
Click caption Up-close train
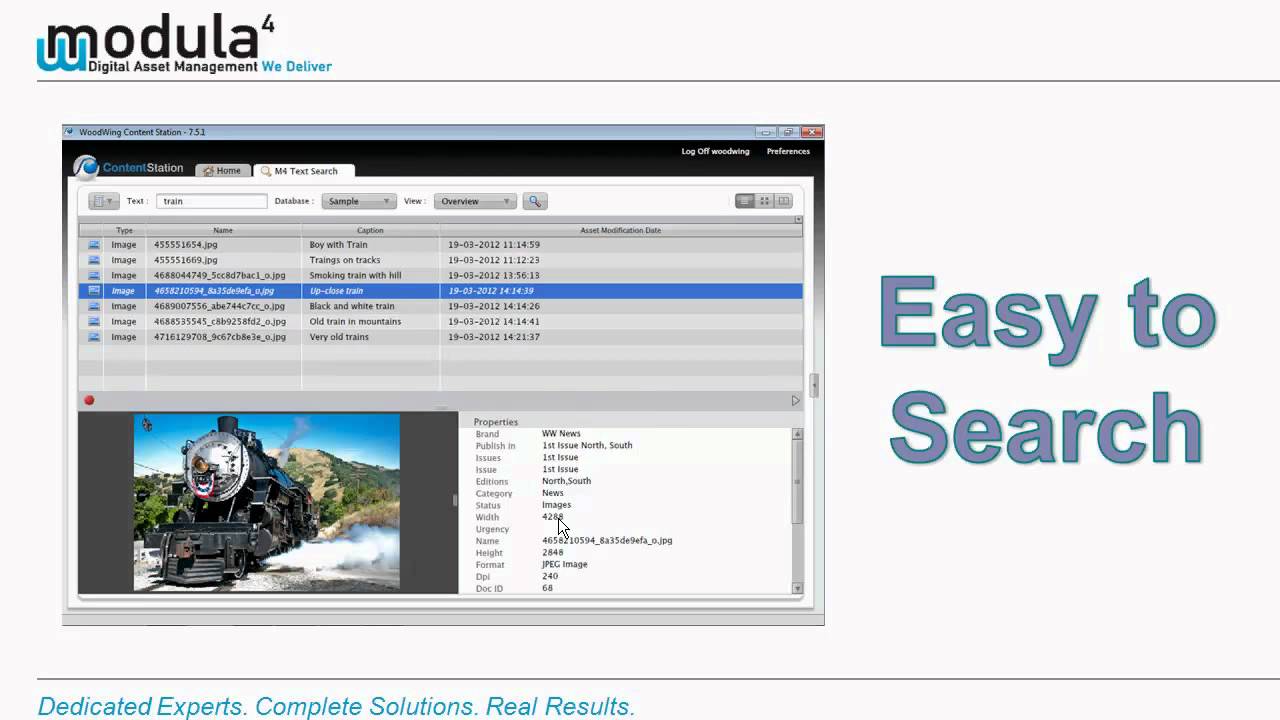[336, 291]
